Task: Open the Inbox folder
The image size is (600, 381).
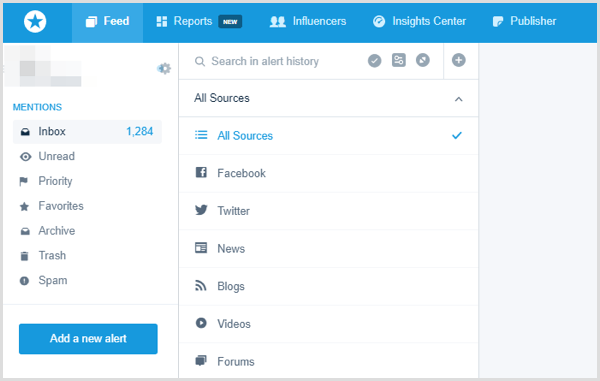Action: (x=87, y=132)
